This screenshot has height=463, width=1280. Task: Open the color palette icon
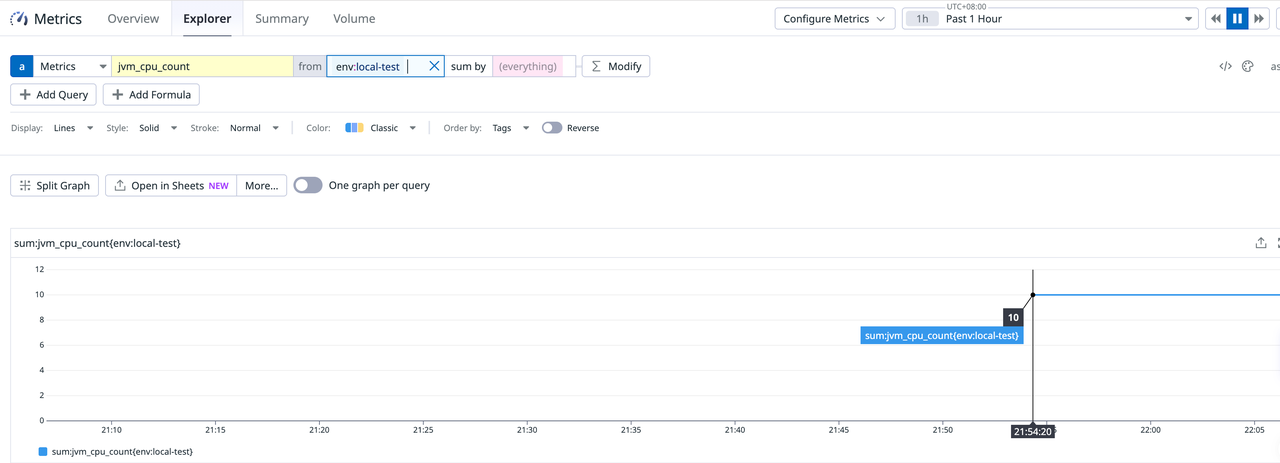1248,66
